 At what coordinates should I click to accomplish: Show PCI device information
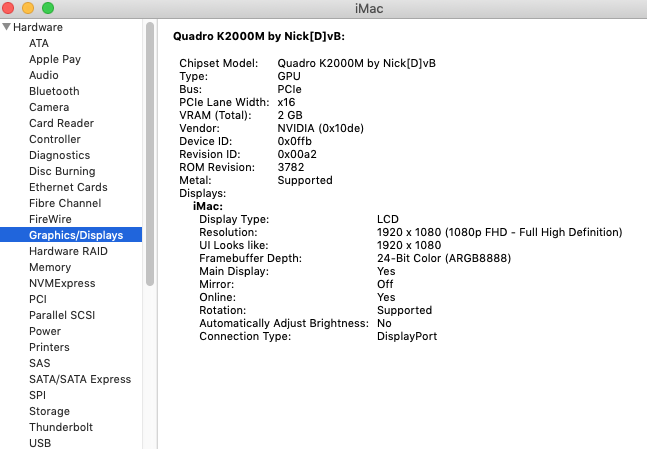38,299
